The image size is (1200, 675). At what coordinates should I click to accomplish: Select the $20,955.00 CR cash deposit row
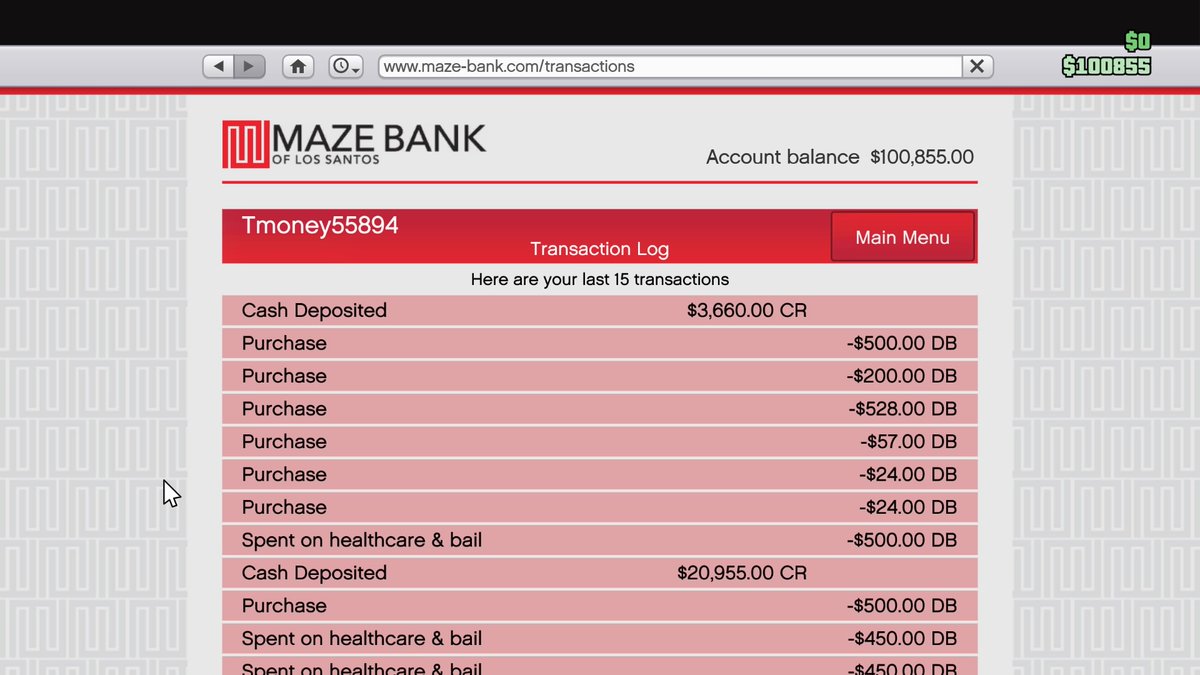pos(599,573)
